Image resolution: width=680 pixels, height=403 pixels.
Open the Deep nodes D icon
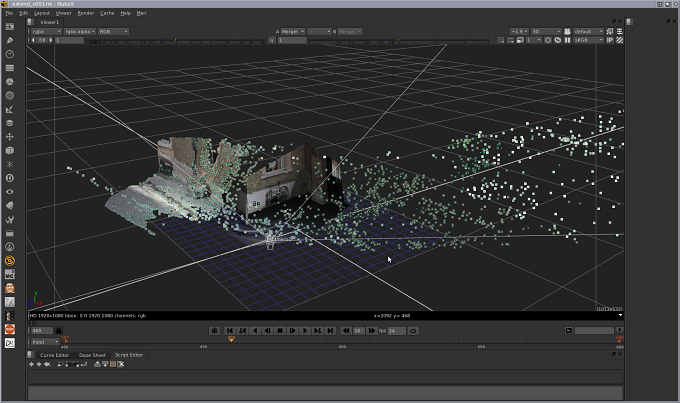10,178
